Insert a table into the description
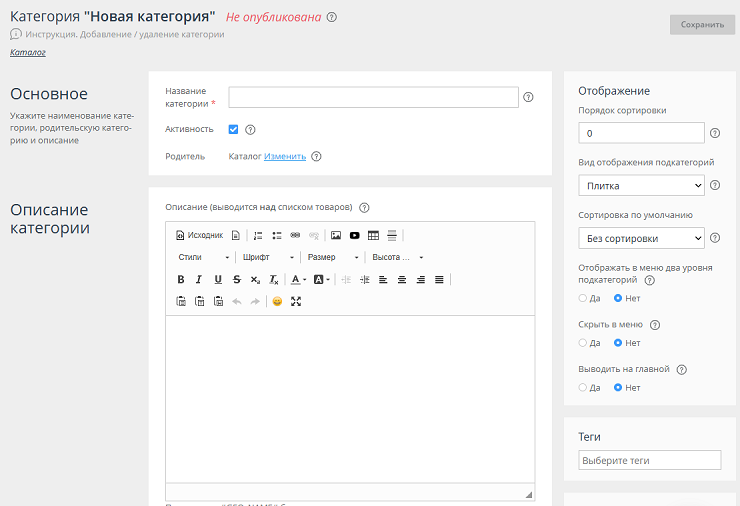Screen dimensions: 740x506 pyautogui.click(x=373, y=236)
